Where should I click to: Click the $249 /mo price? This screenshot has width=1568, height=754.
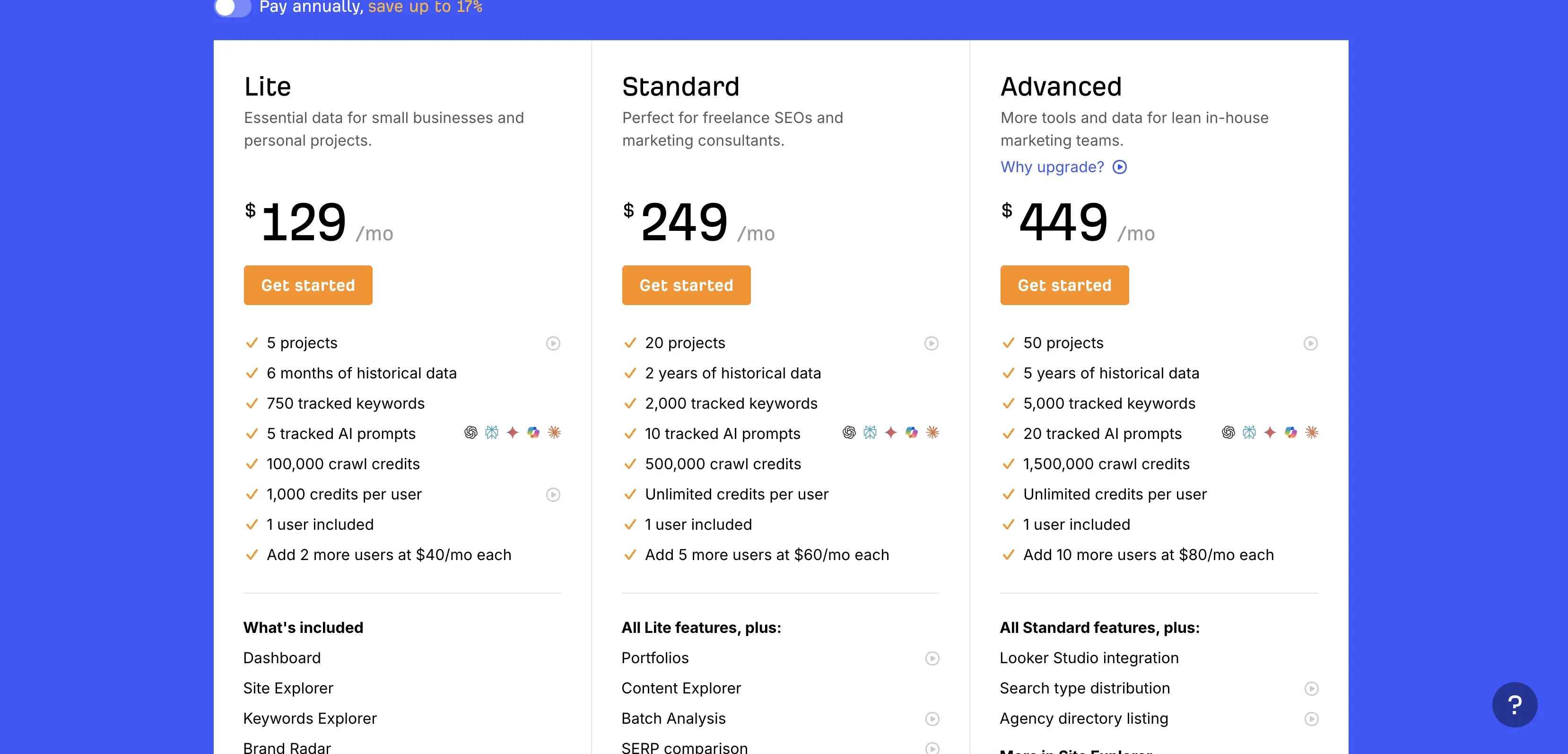699,222
